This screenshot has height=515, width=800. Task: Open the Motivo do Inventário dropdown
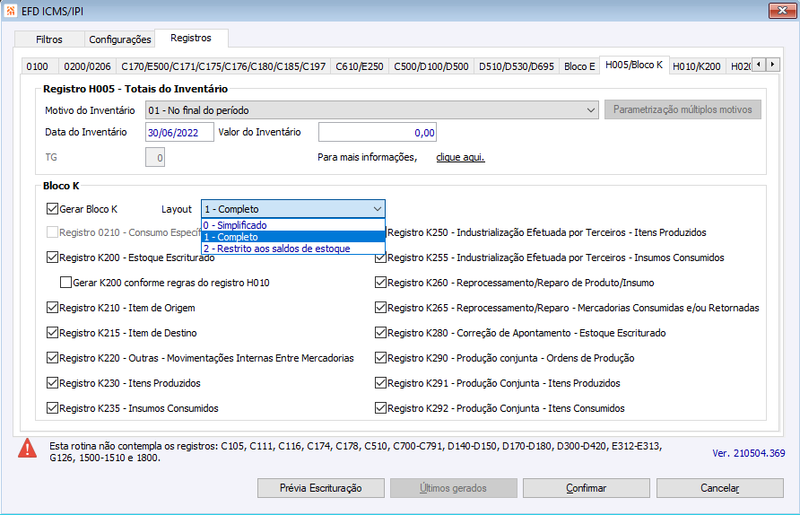[372, 110]
